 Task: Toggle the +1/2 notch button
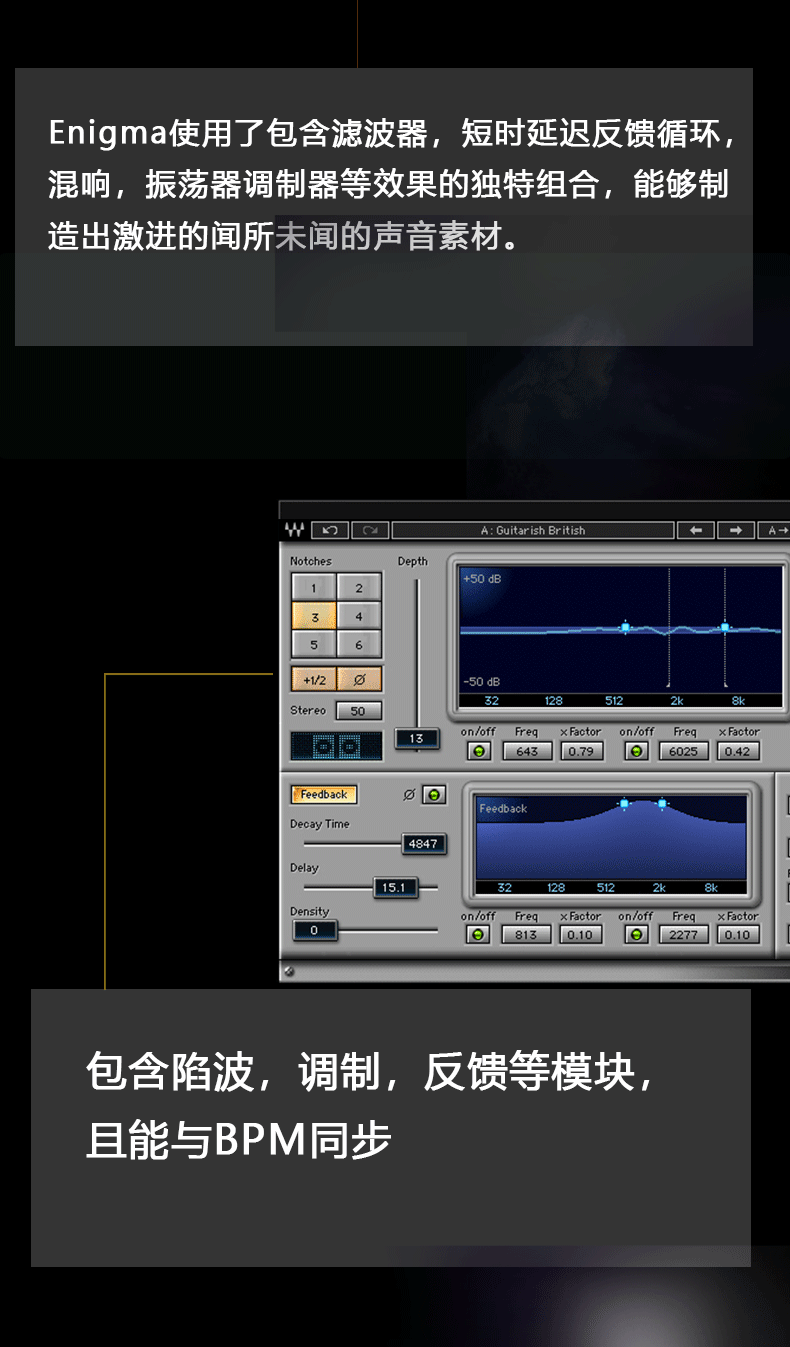click(313, 680)
